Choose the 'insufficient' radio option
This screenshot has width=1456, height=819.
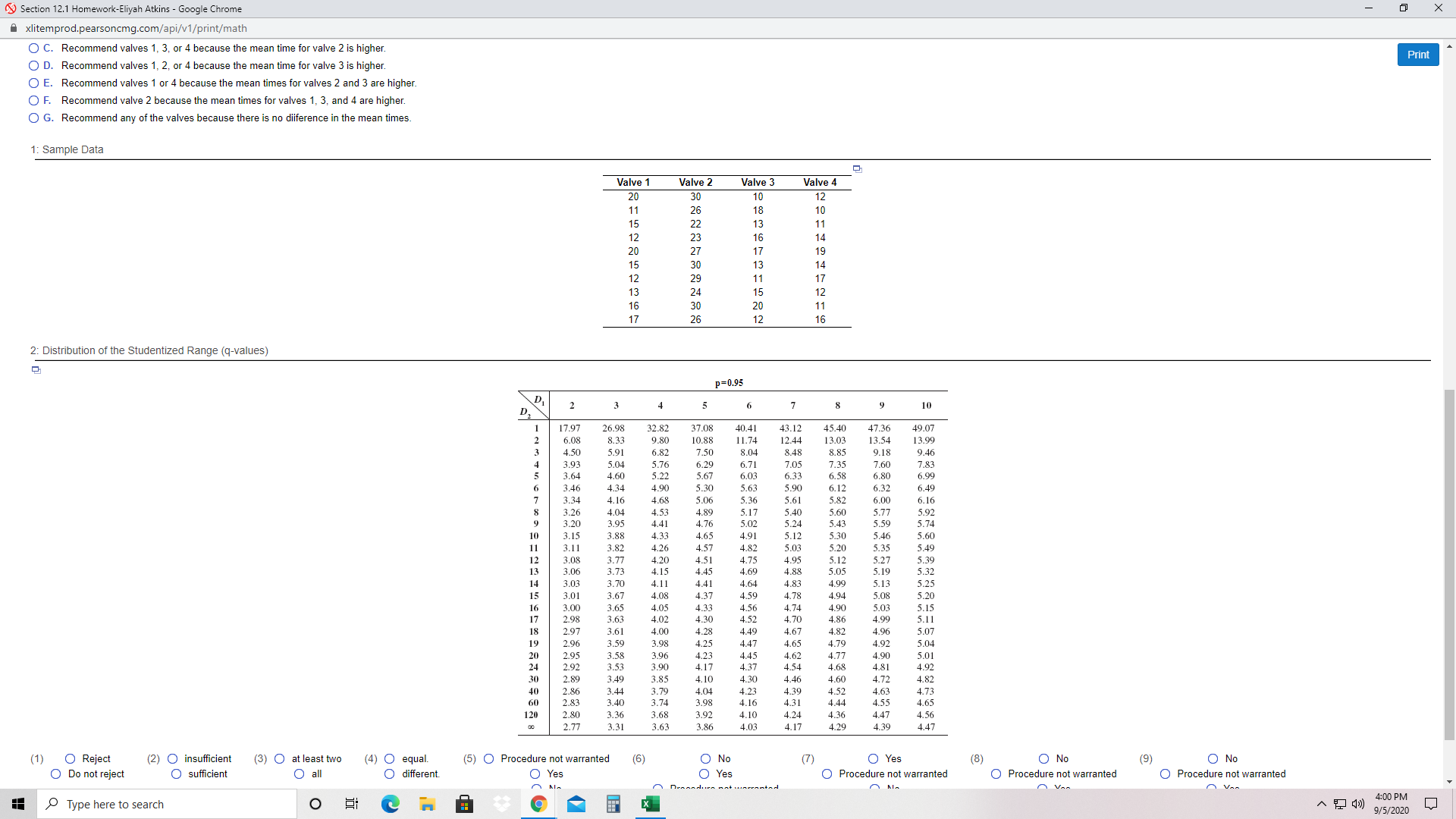click(172, 758)
